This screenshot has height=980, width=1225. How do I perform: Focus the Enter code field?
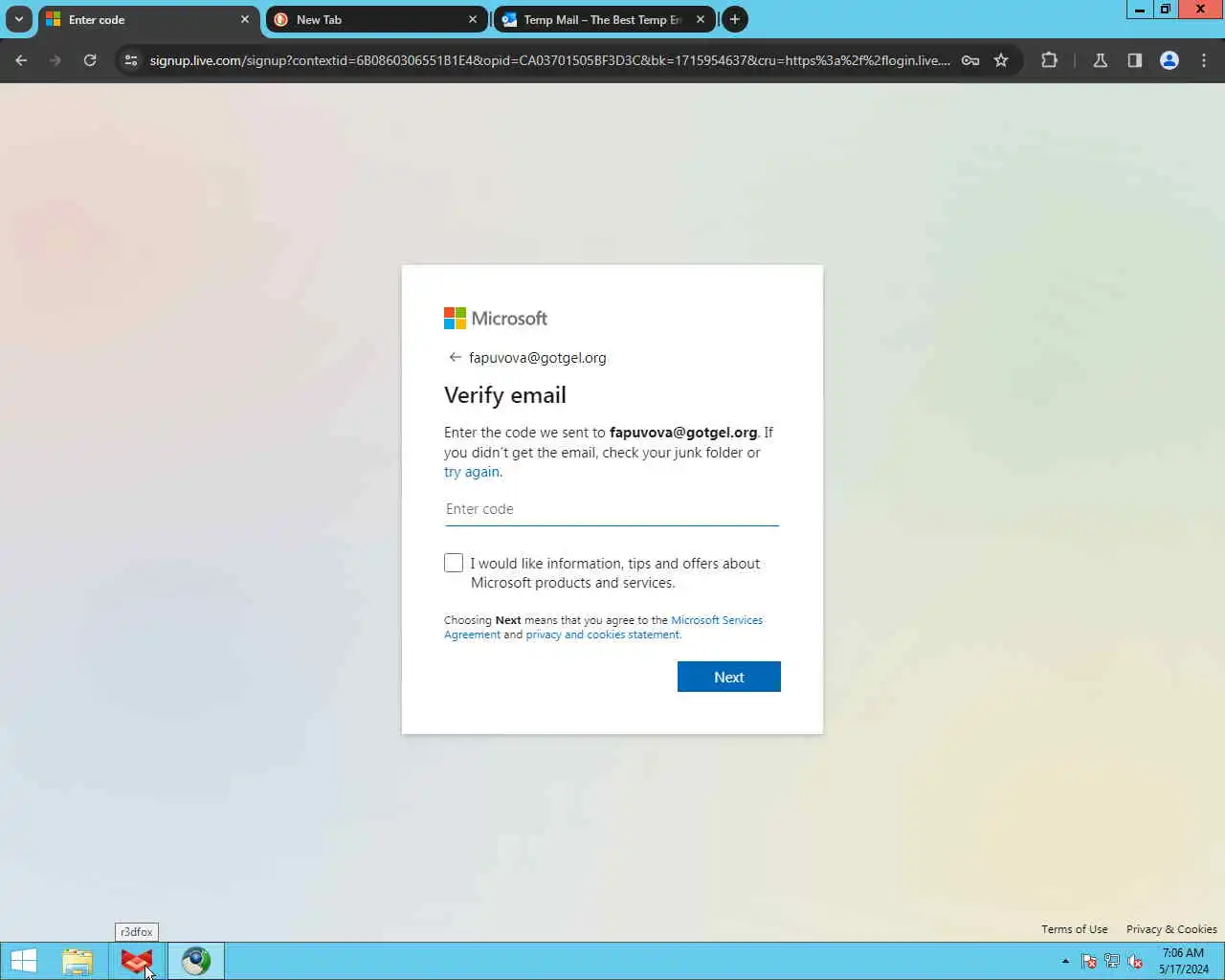click(x=612, y=509)
